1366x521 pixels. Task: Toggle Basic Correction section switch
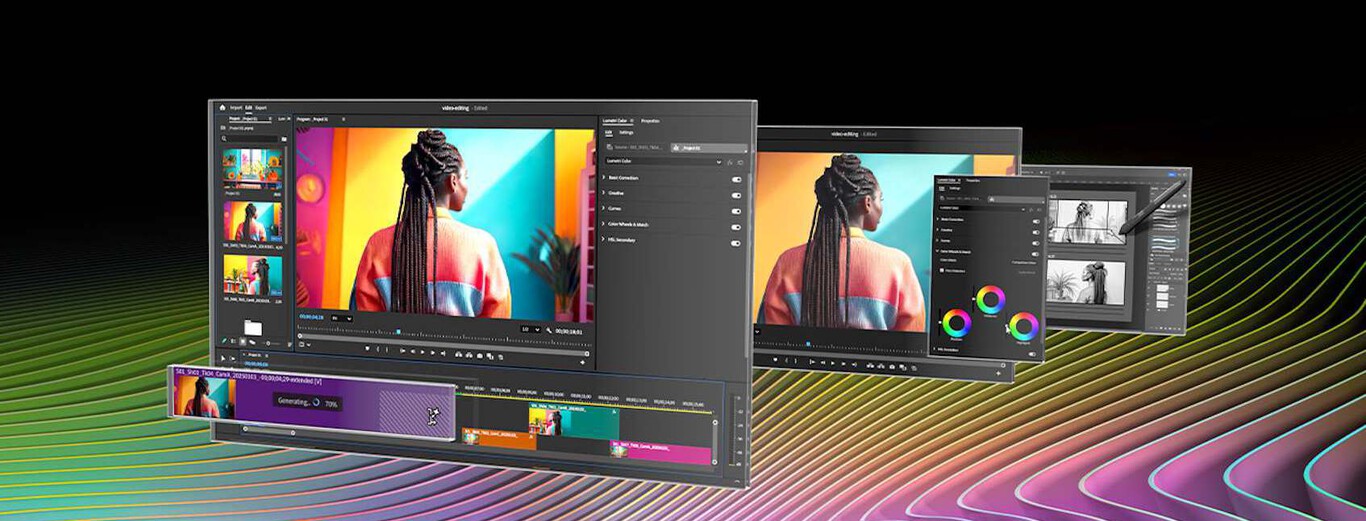point(736,179)
